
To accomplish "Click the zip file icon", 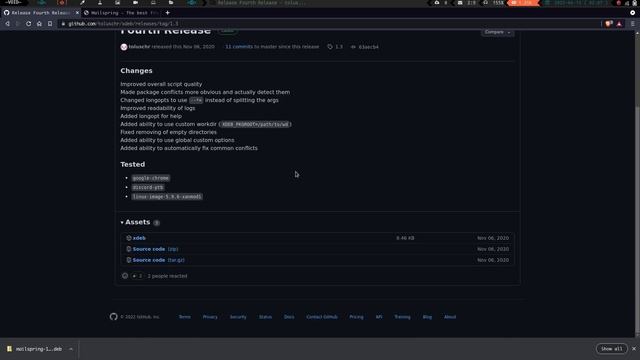I will click(x=129, y=249).
